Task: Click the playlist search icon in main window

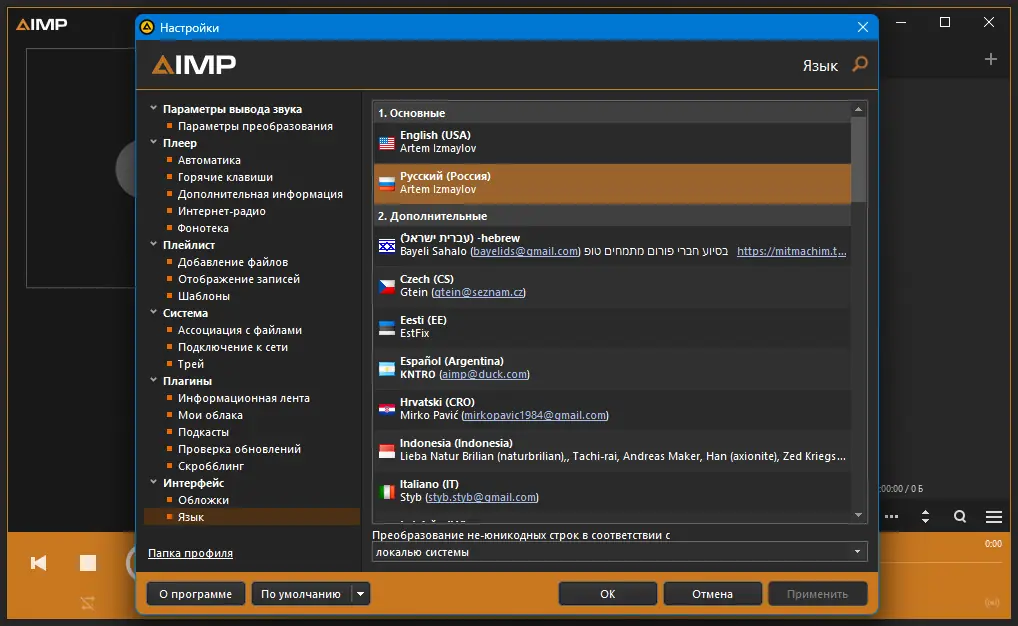Action: pyautogui.click(x=960, y=517)
